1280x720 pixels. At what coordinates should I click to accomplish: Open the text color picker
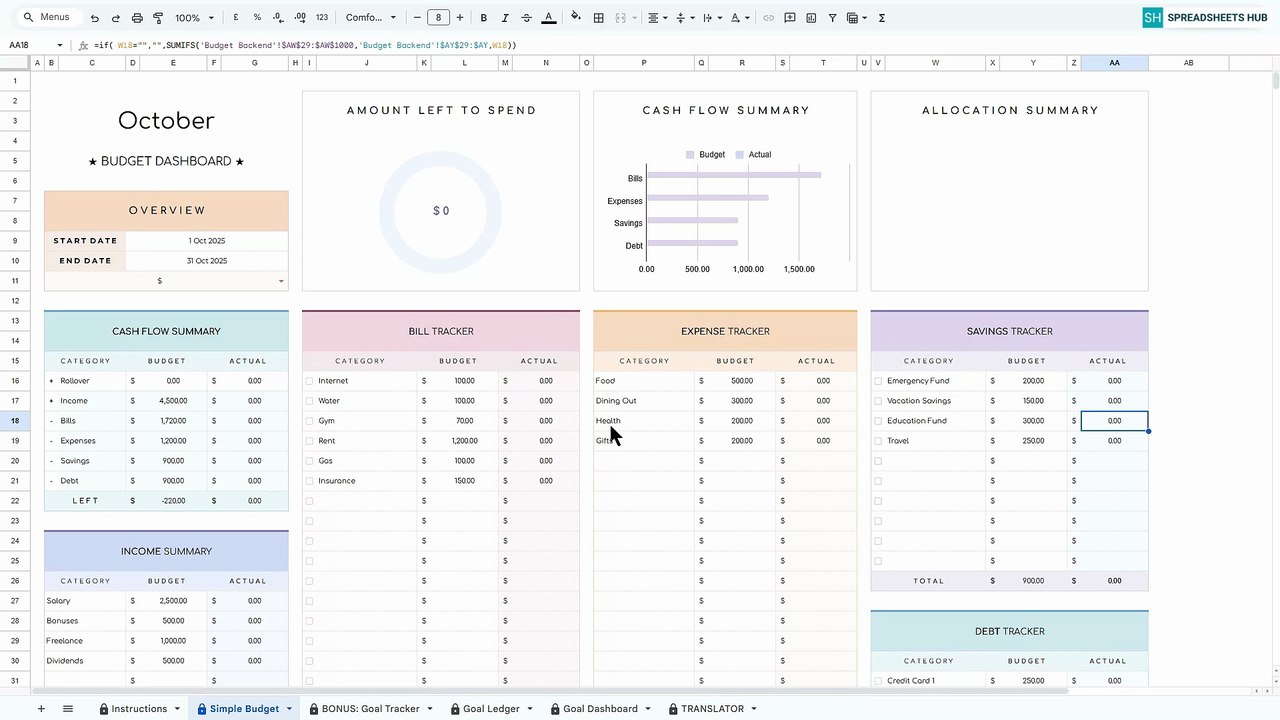pos(548,18)
